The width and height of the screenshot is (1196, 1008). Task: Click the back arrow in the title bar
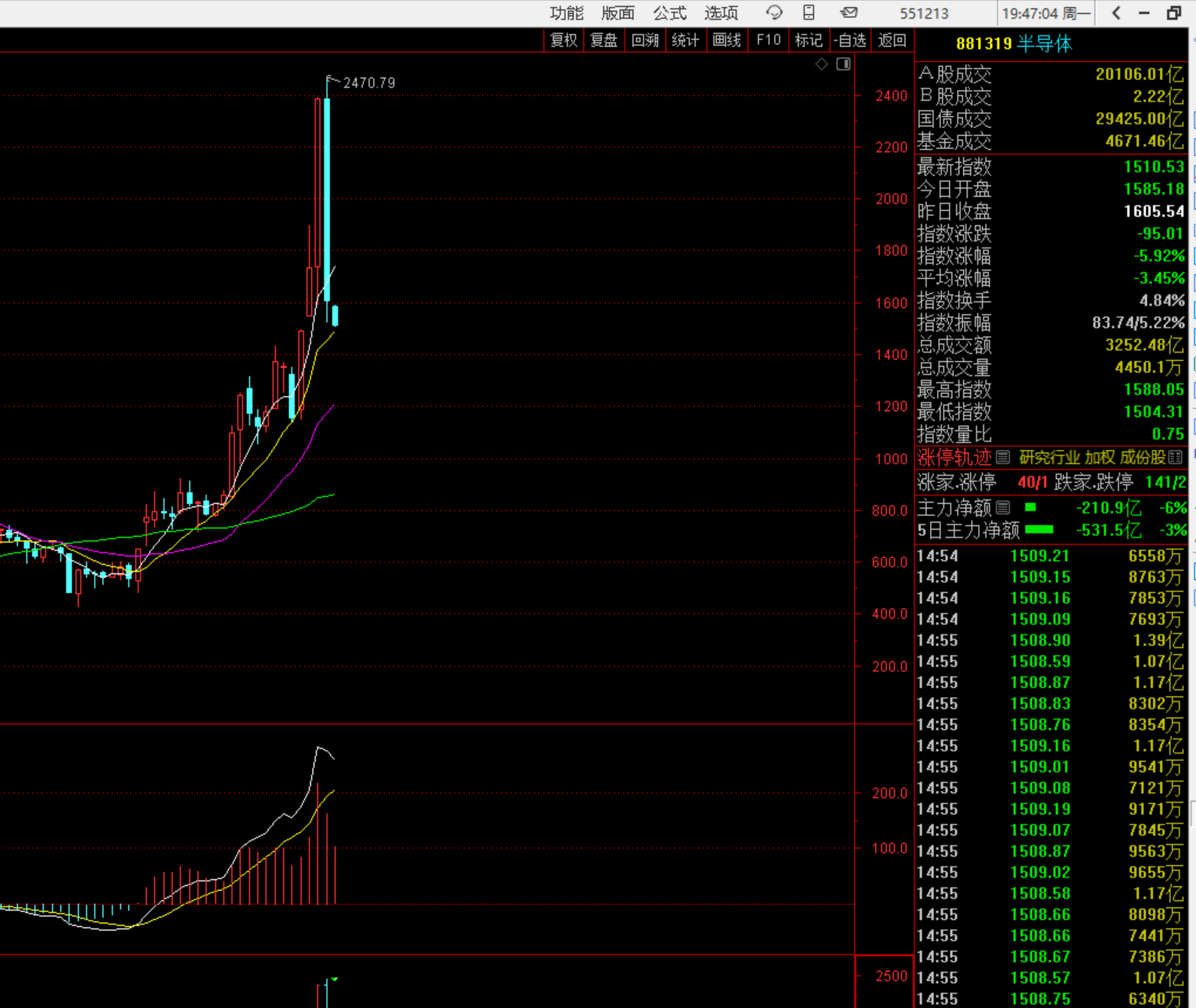(1116, 13)
